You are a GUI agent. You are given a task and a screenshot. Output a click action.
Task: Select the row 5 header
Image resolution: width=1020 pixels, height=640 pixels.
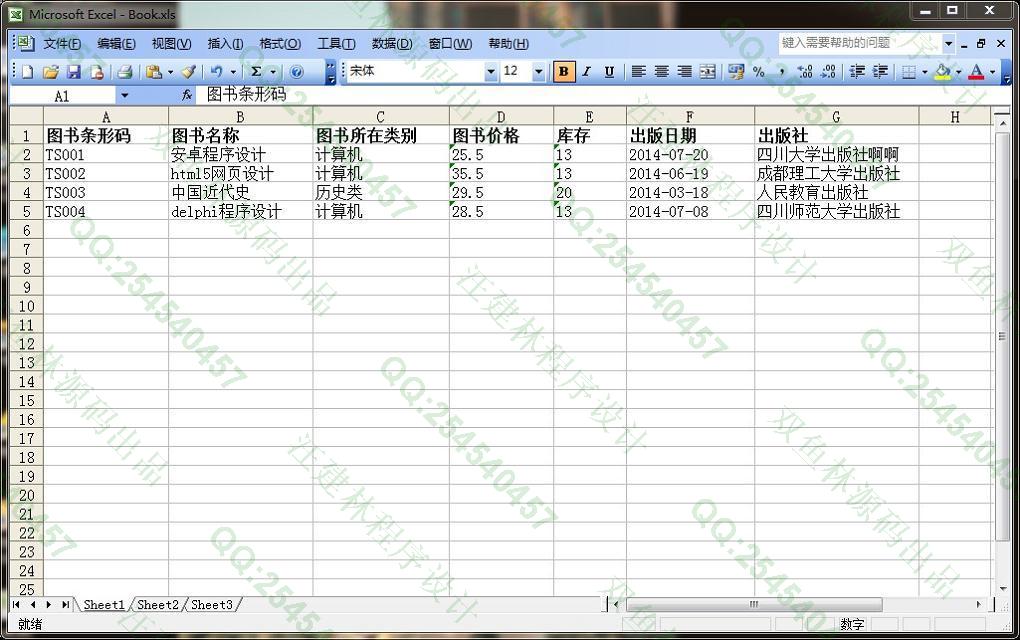click(x=27, y=211)
